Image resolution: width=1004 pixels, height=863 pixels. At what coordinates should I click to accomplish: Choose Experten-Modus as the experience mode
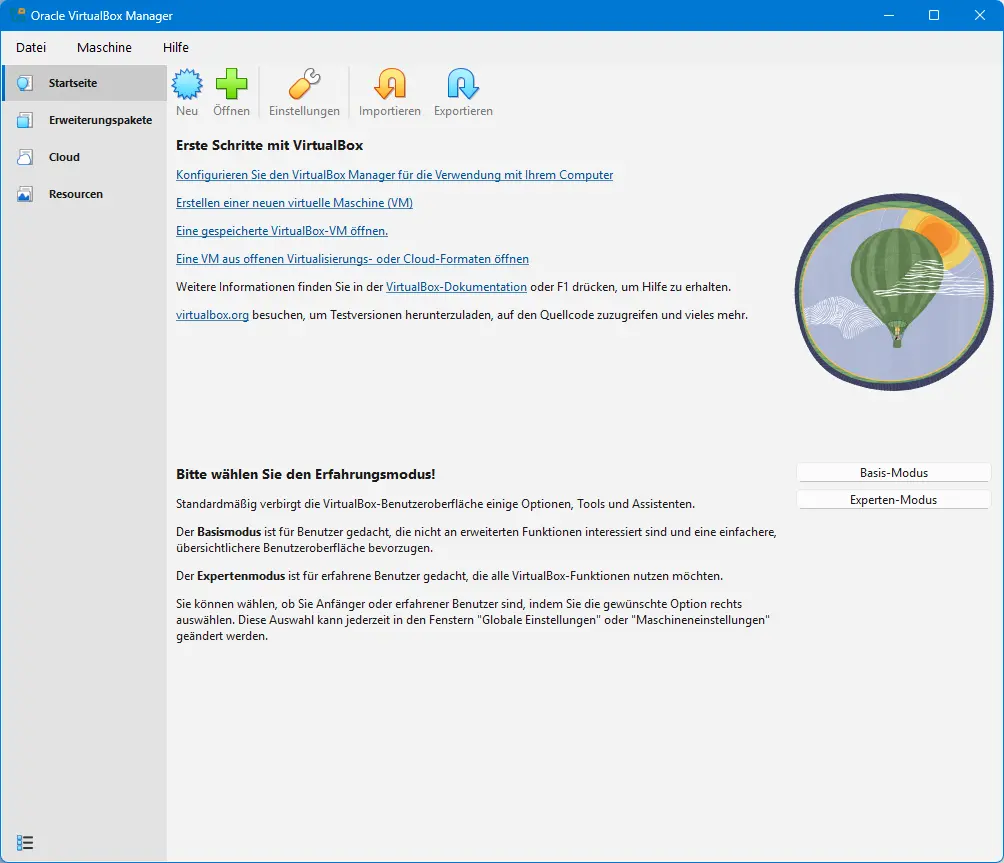click(893, 499)
